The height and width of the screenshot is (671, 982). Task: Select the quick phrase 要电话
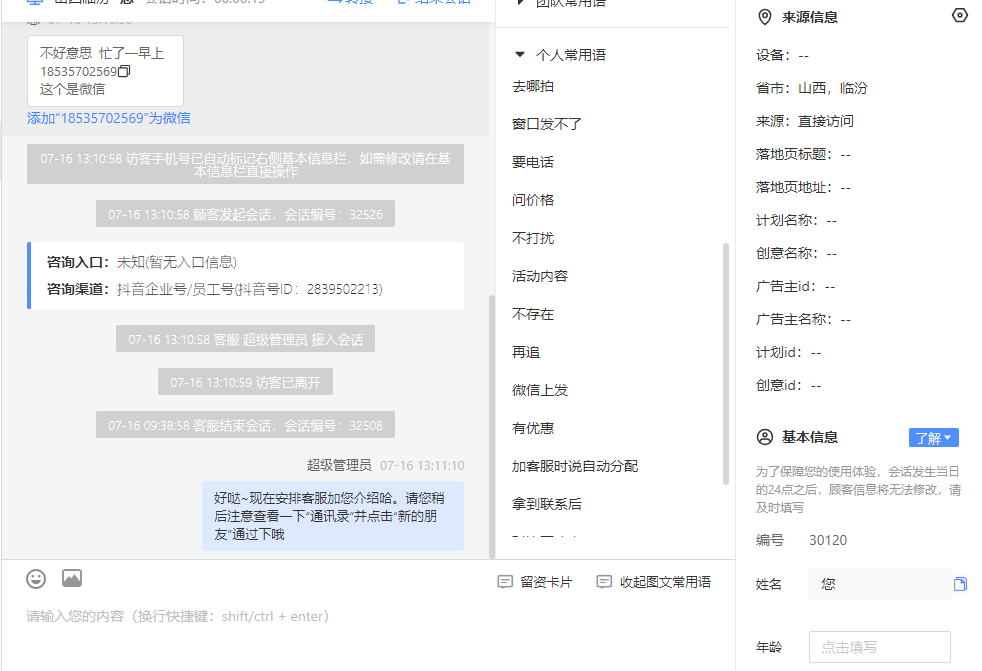click(533, 162)
